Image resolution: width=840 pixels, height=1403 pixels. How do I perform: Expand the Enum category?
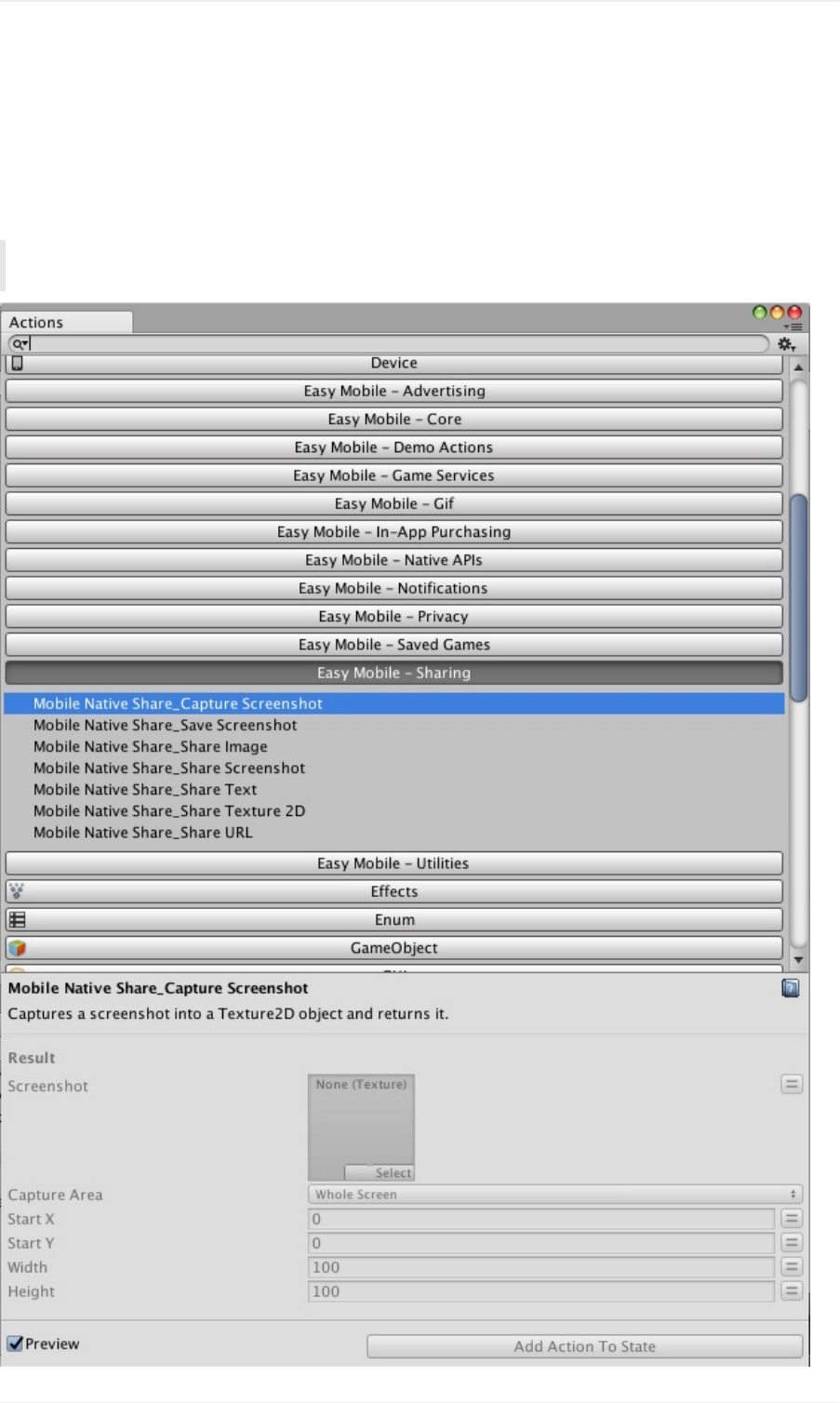[394, 919]
